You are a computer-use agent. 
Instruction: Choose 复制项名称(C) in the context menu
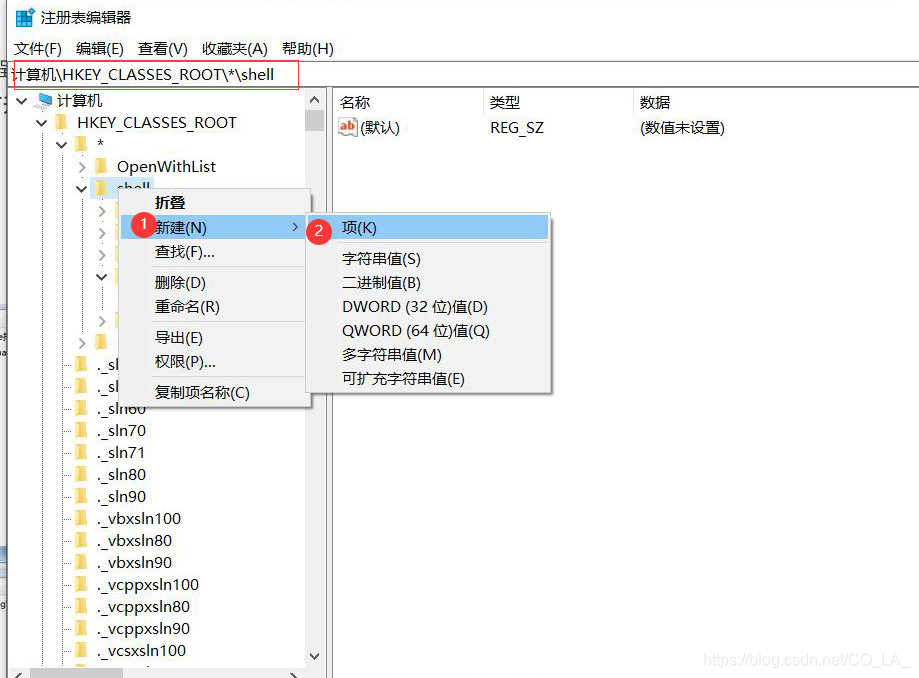(x=215, y=393)
